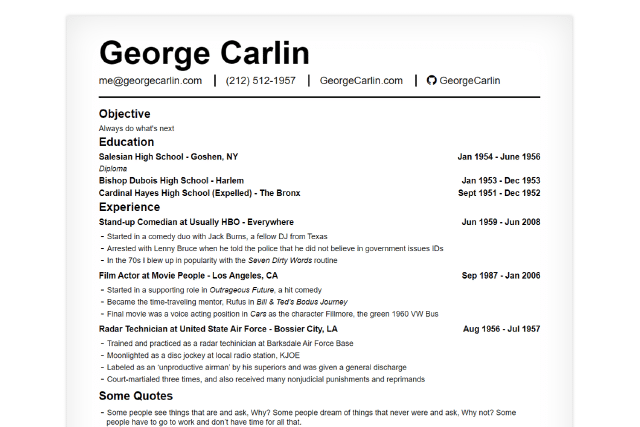The image size is (640, 427).
Task: Click the (212) 512-1957 phone number
Action: 260,81
